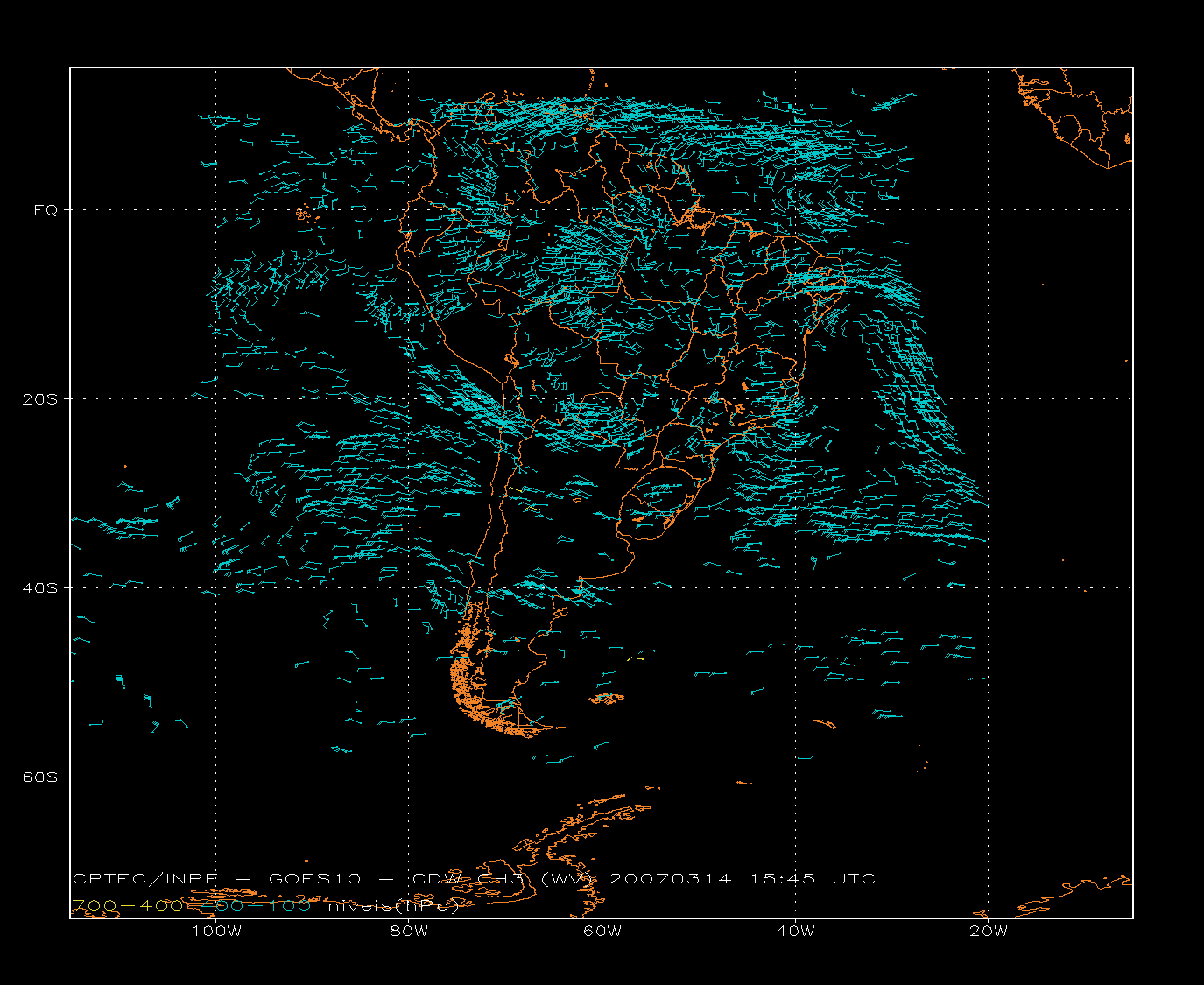Screen dimensions: 1204x985
Task: Click the niveis(hPa) legend label
Action: (x=394, y=905)
